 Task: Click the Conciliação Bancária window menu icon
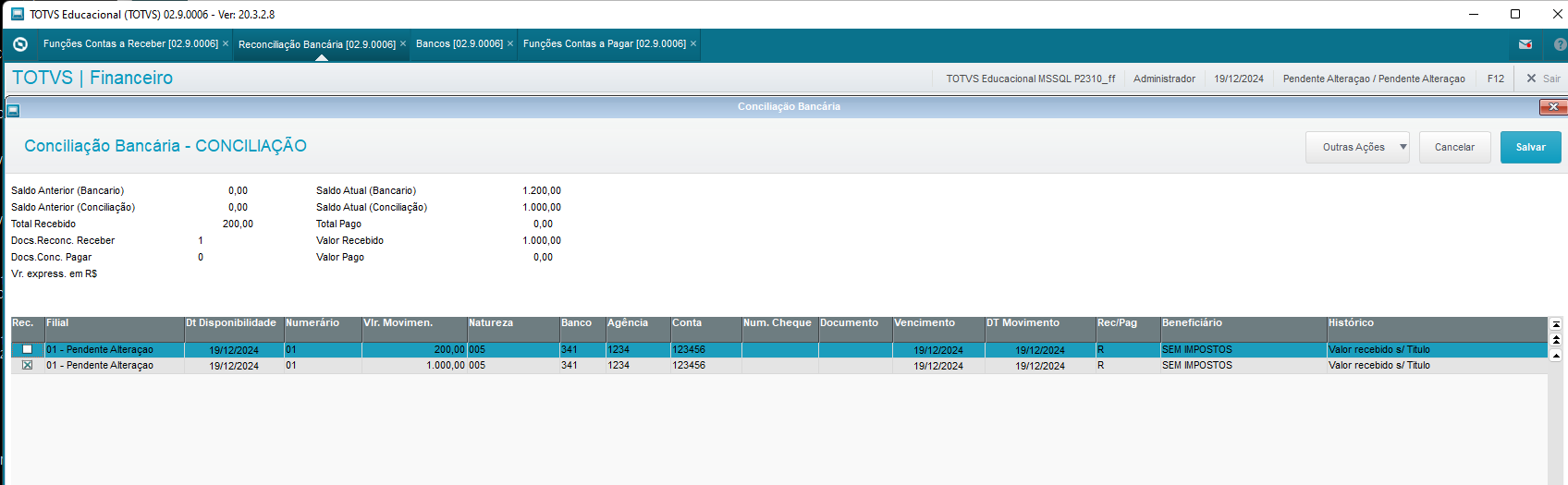coord(13,110)
